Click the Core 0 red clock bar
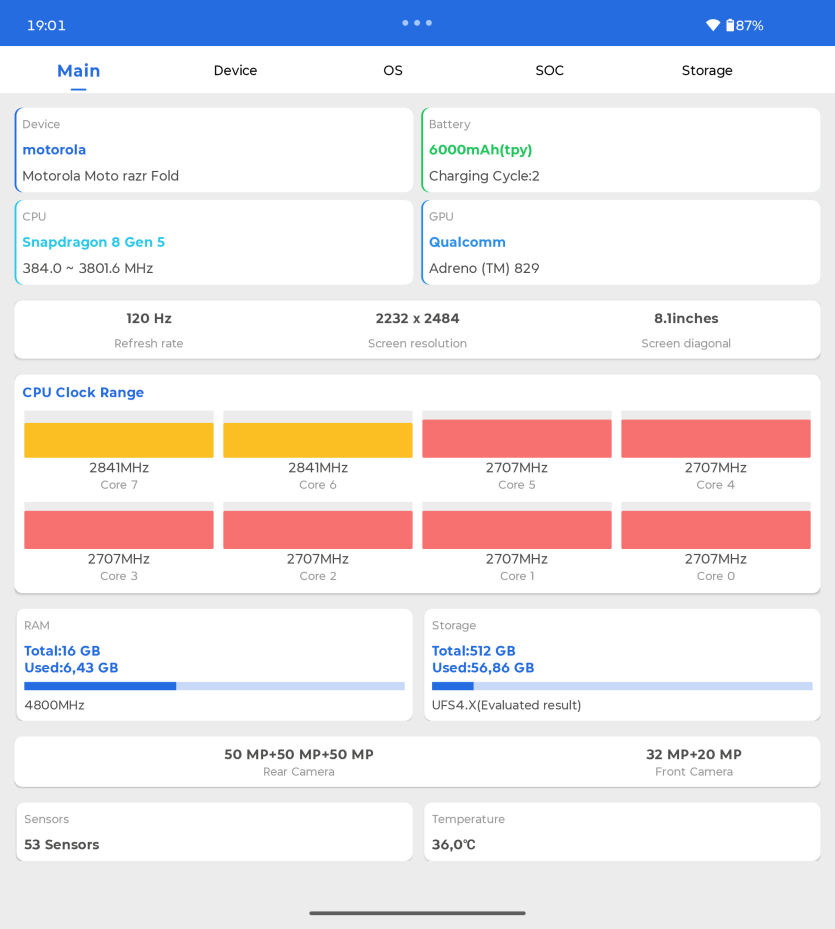Screen dimensions: 835x929 pyautogui.click(x=716, y=530)
